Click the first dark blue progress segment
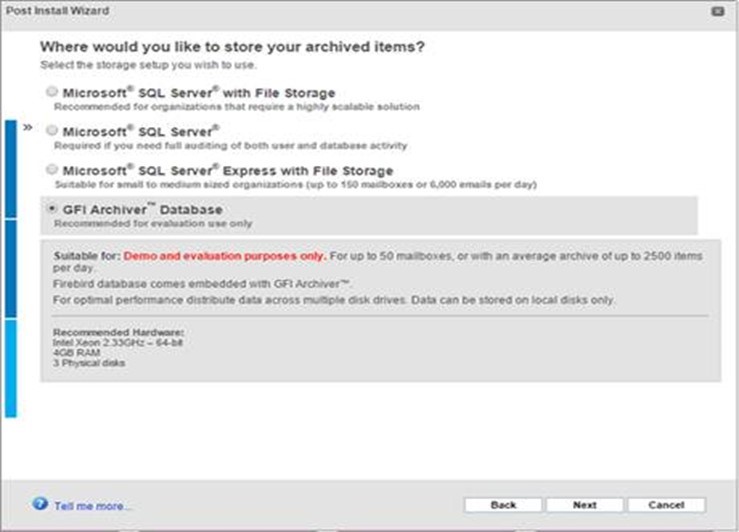 click(11, 169)
